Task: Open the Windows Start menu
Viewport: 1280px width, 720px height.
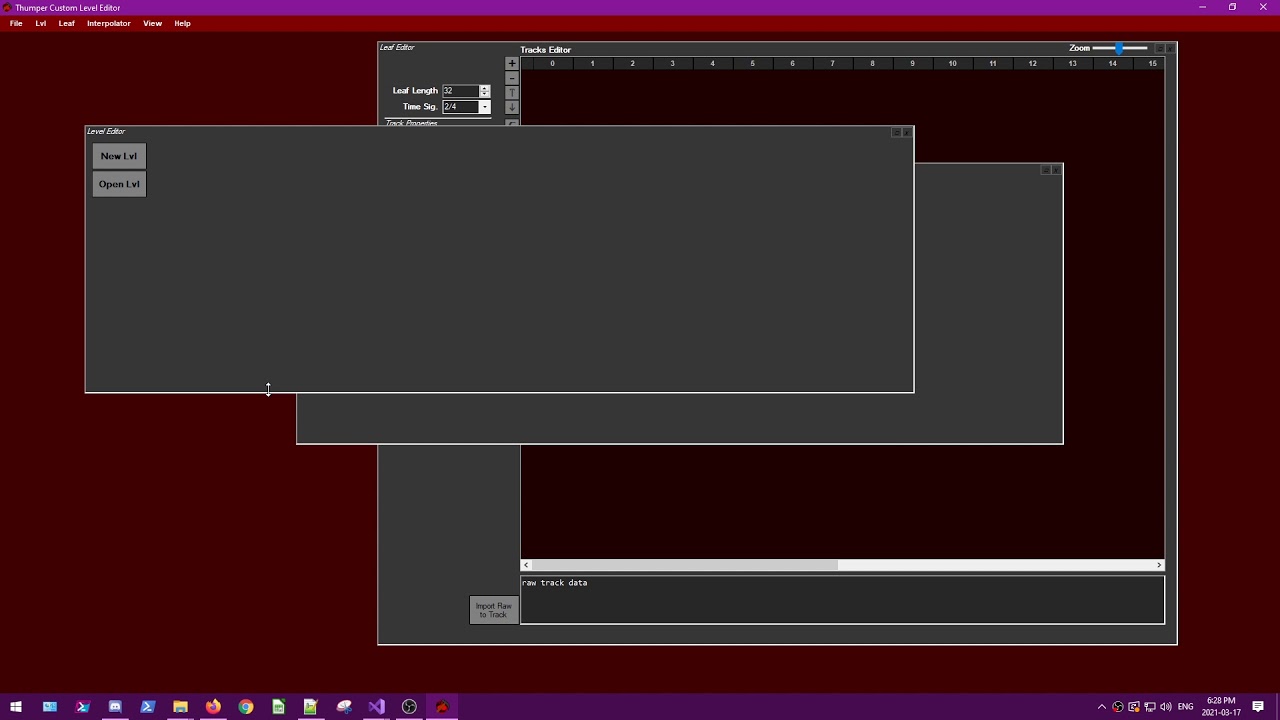Action: click(x=16, y=707)
